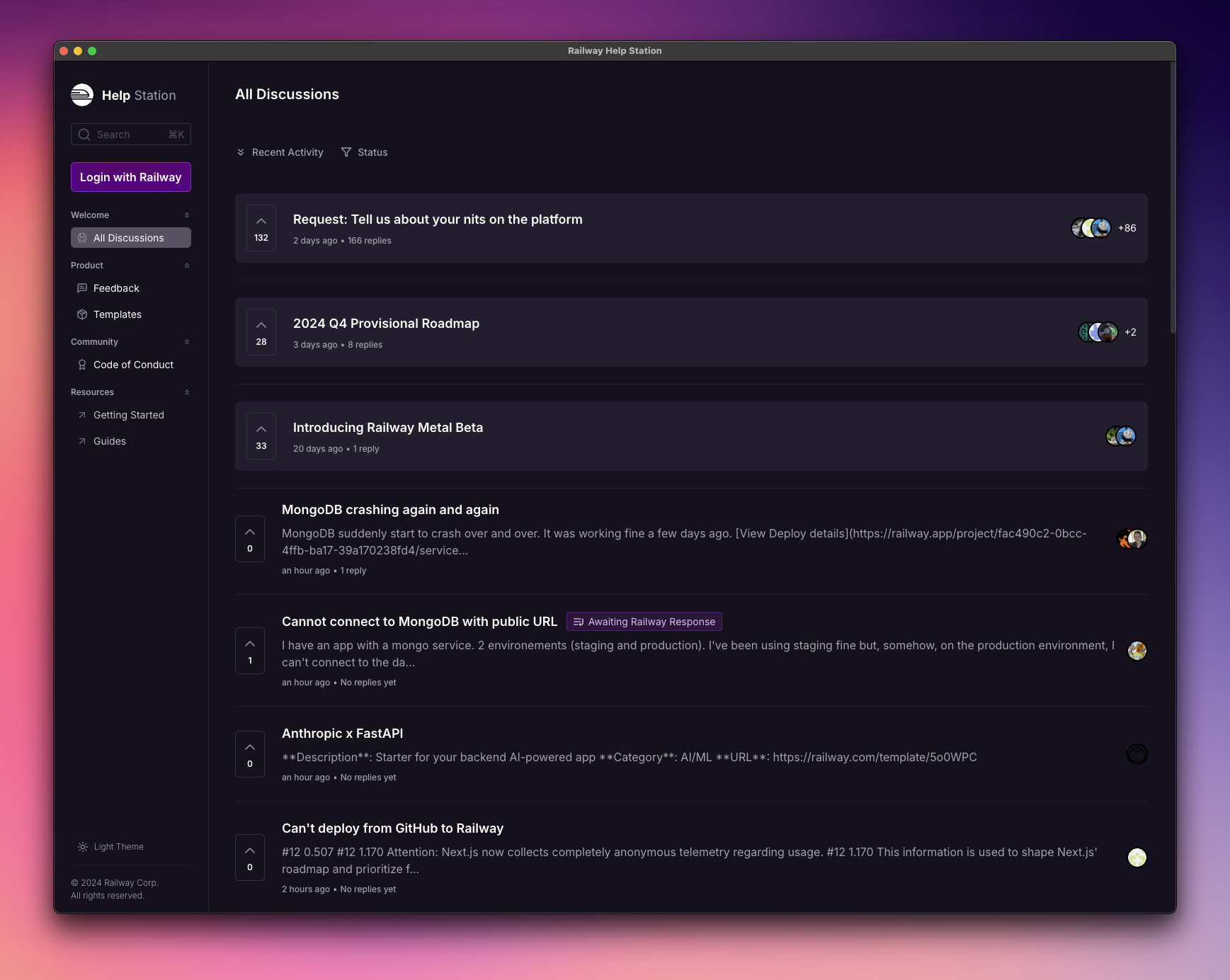Viewport: 1230px width, 980px height.
Task: Open the Templates section
Action: coord(131,314)
